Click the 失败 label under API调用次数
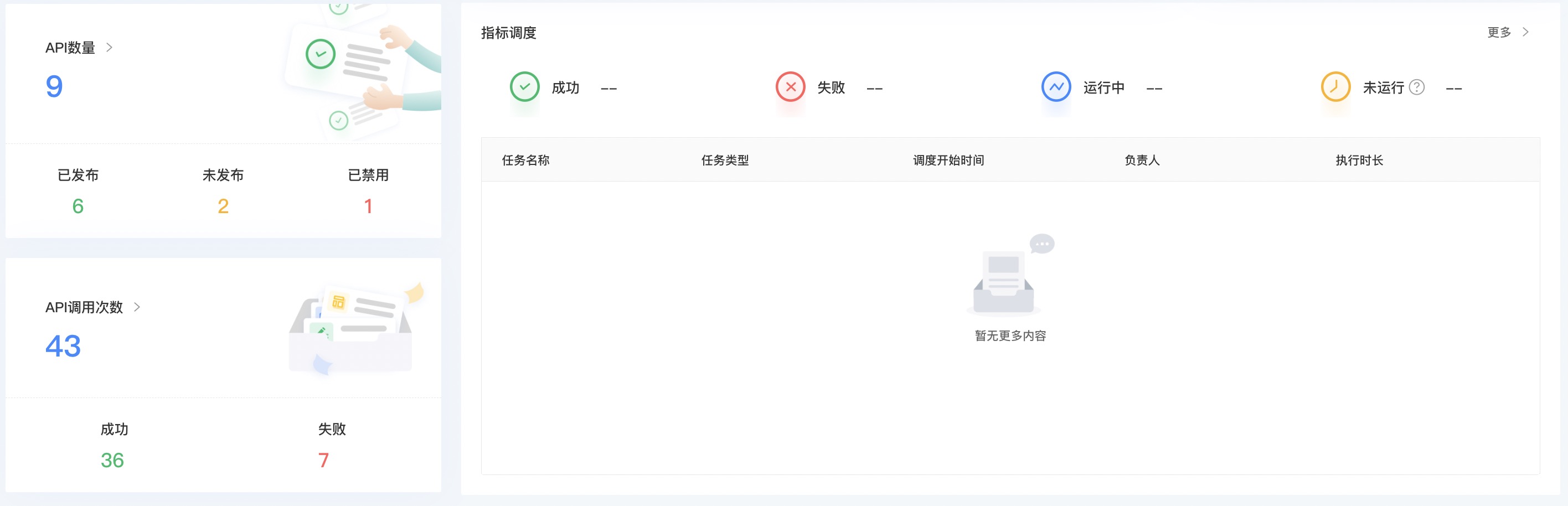 332,428
